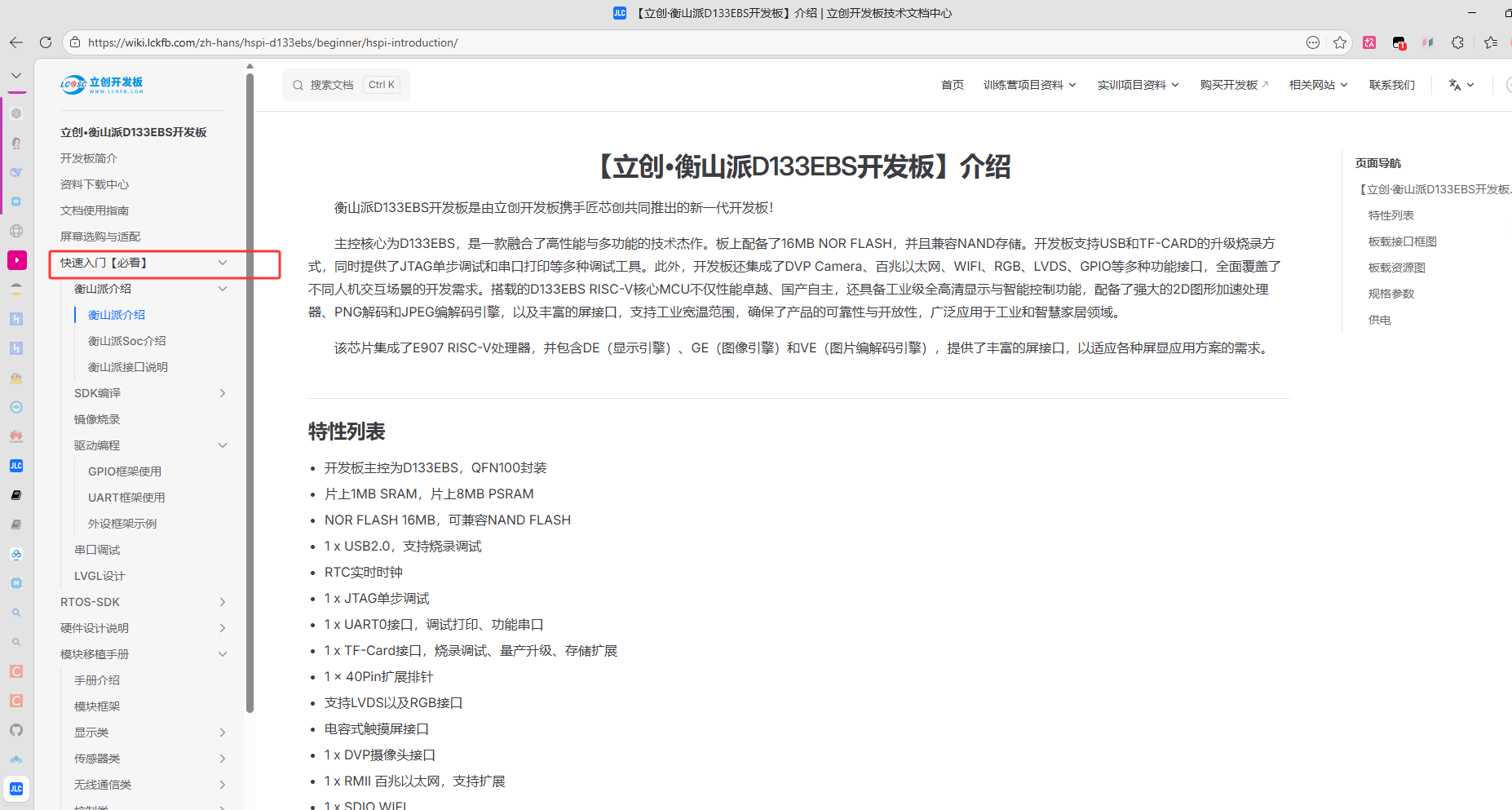Open the 相关网站 dropdown

tap(1319, 85)
